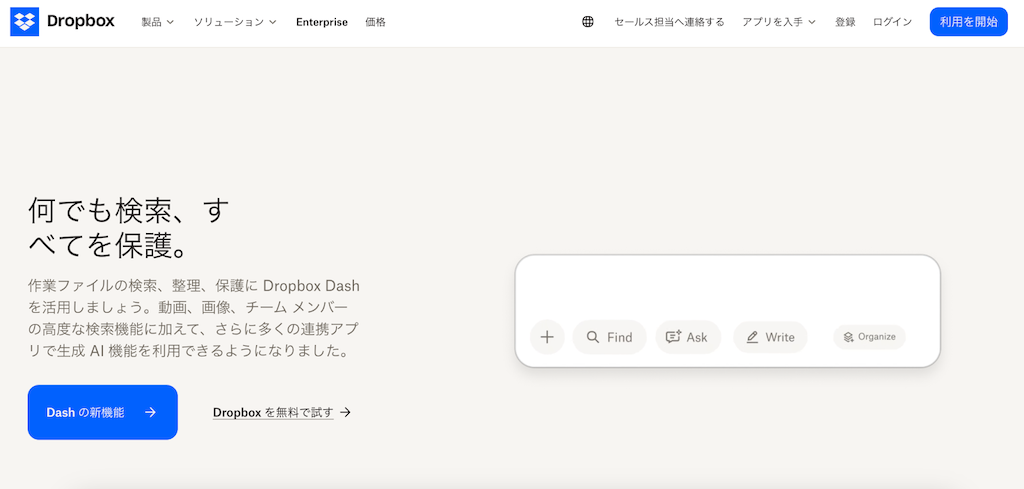Select the Ask chat pill
1024x489 pixels.
[688, 337]
